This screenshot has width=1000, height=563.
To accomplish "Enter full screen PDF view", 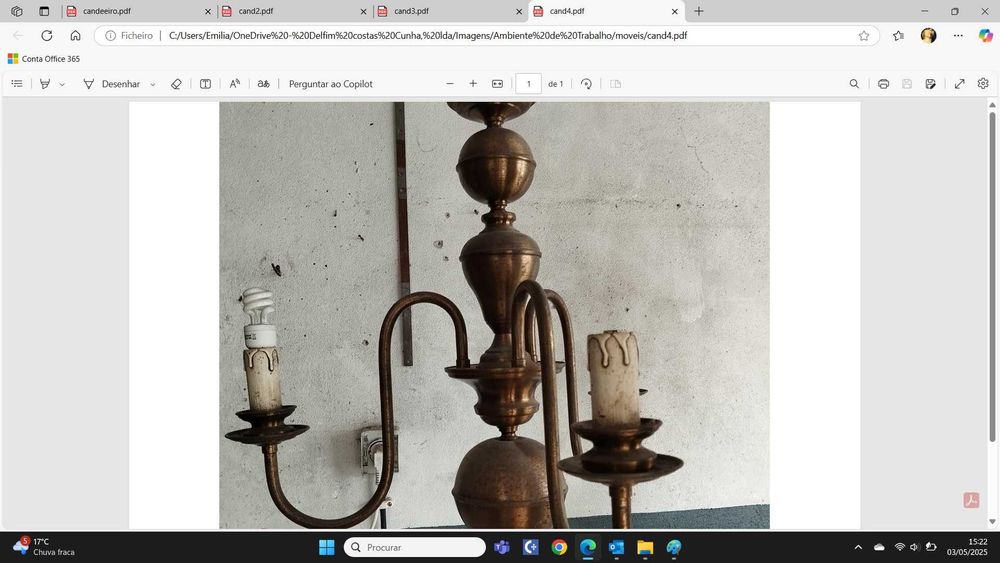I will (959, 84).
